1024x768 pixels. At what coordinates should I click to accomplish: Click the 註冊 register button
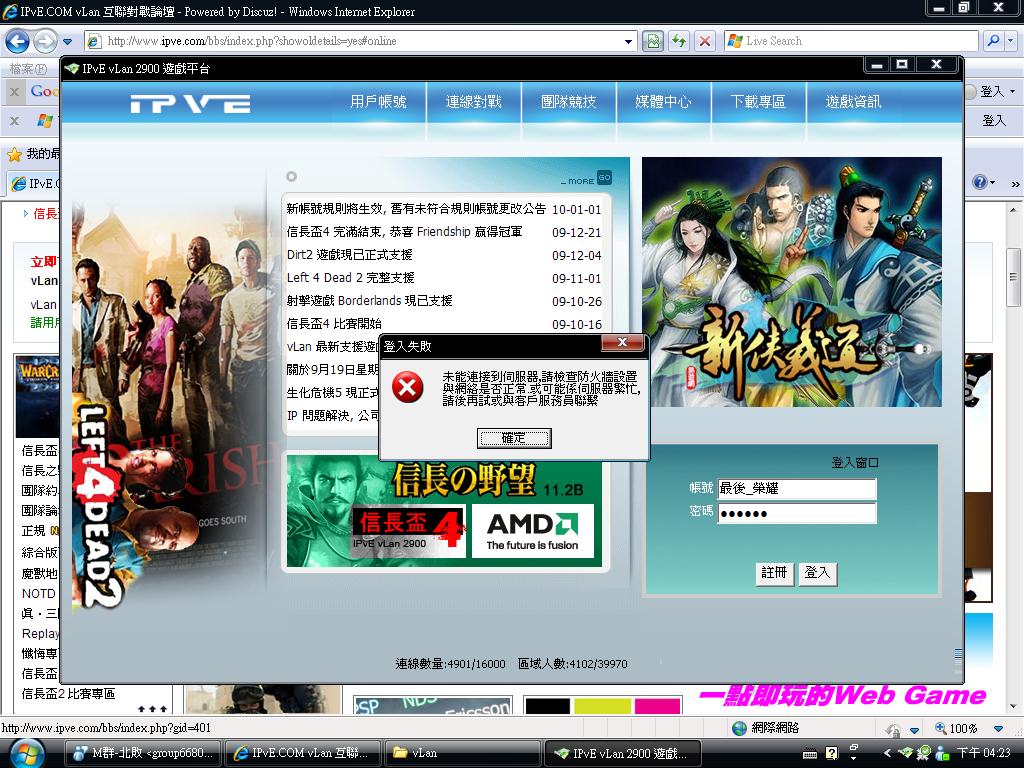[775, 573]
